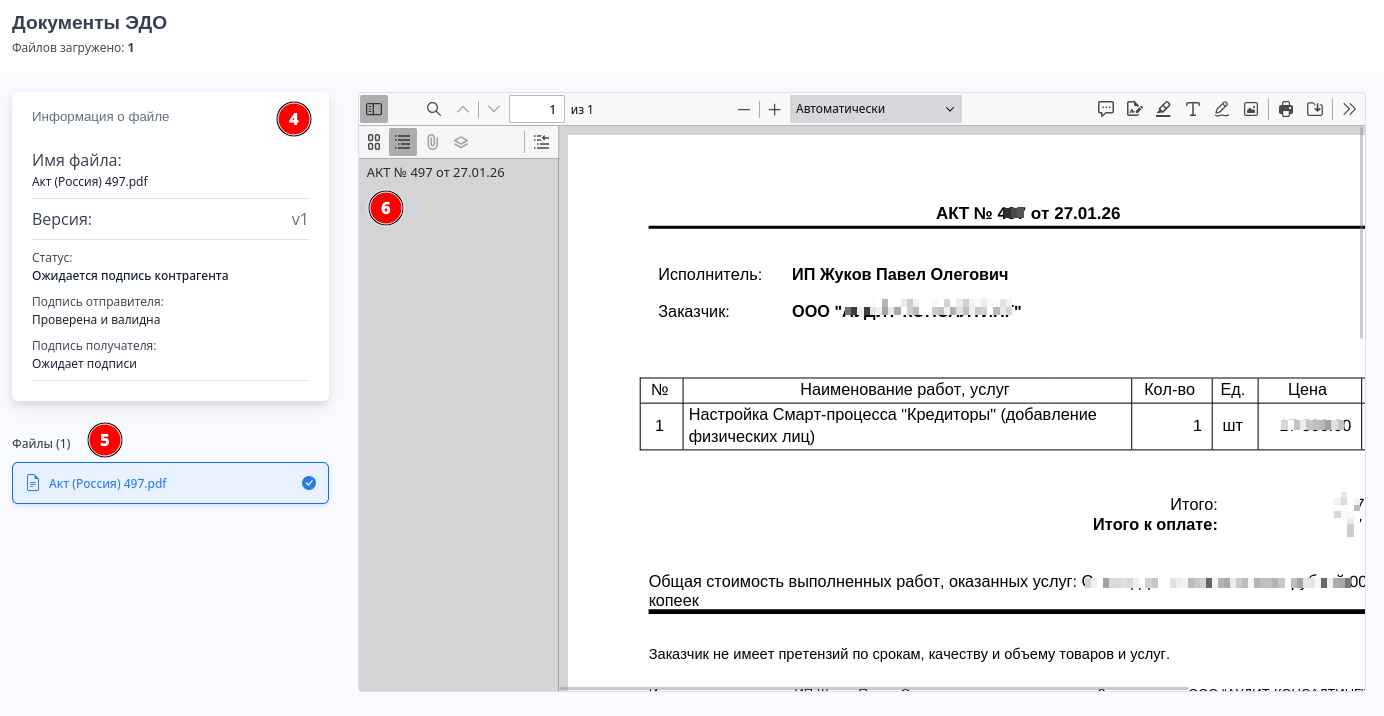
Task: Click the page number input field
Action: coord(536,109)
